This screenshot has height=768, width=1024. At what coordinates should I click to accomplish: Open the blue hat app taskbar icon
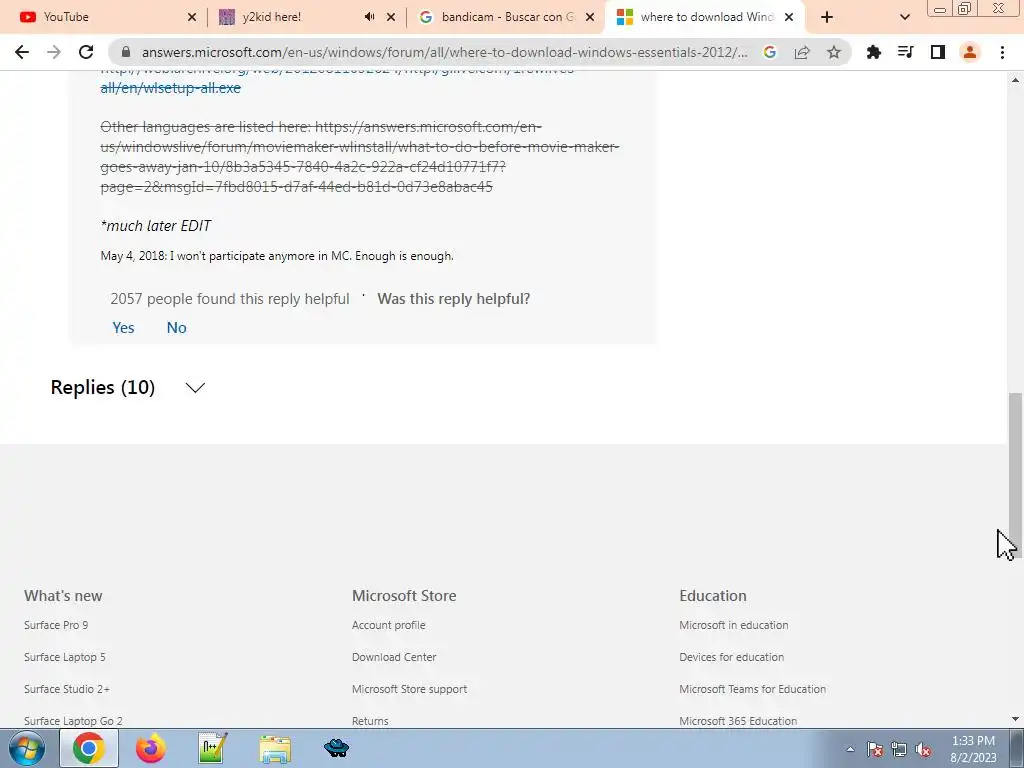click(336, 748)
